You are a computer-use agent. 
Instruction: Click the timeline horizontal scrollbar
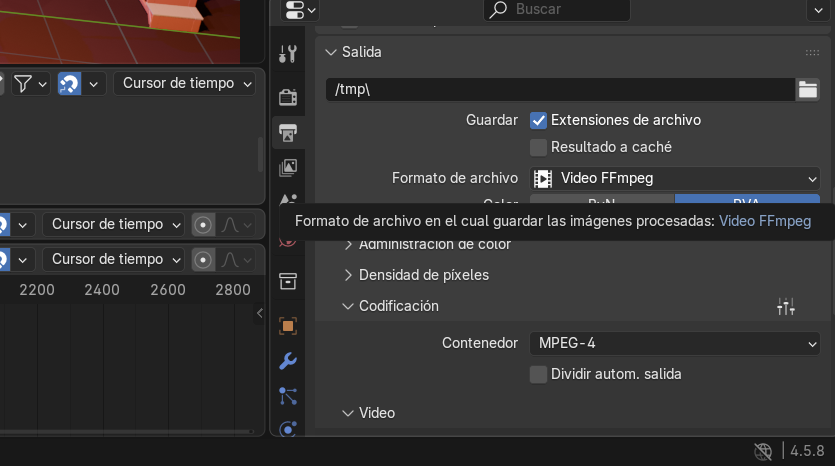(126, 431)
